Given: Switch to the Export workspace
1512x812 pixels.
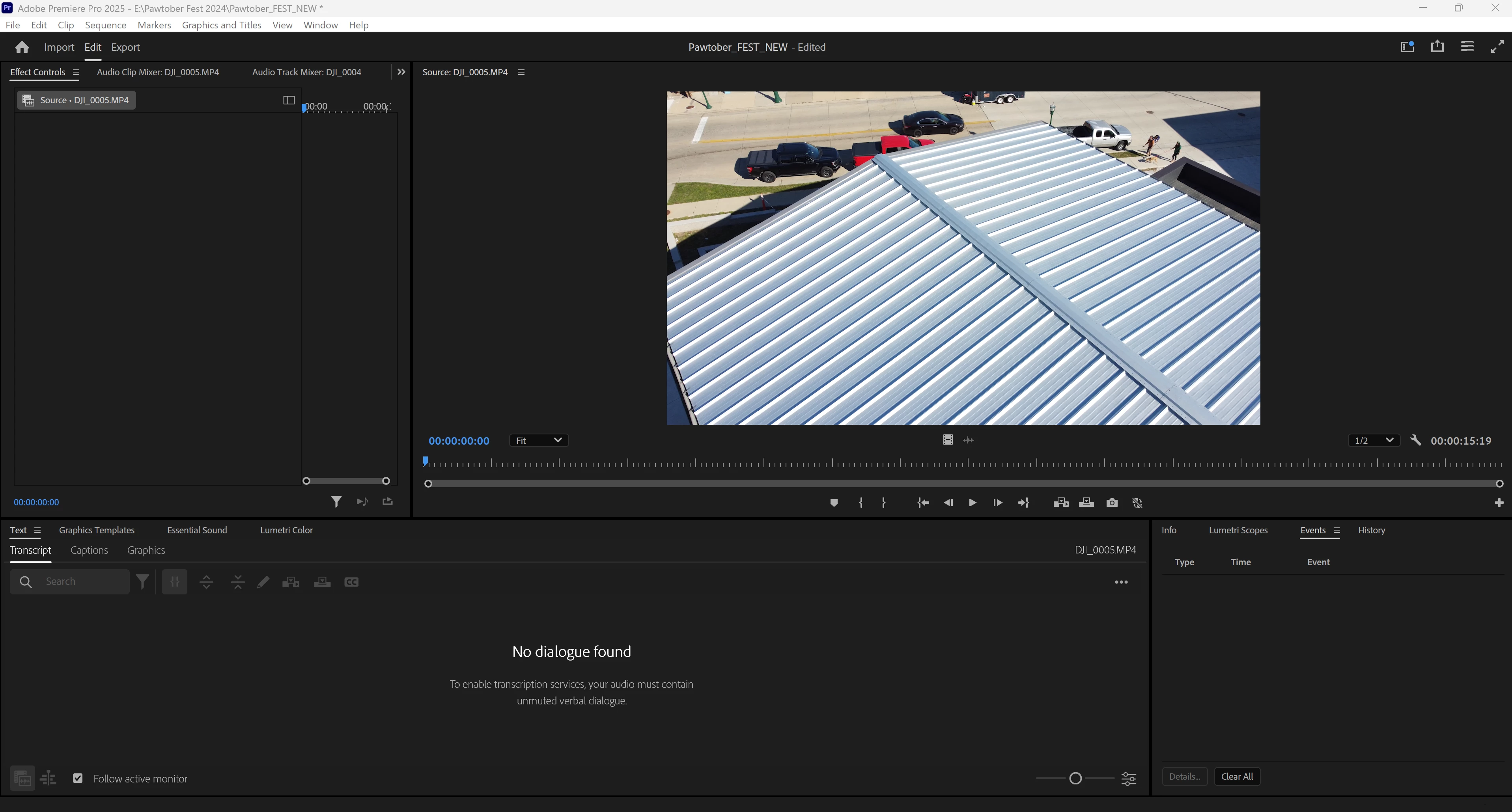Looking at the screenshot, I should pyautogui.click(x=125, y=47).
